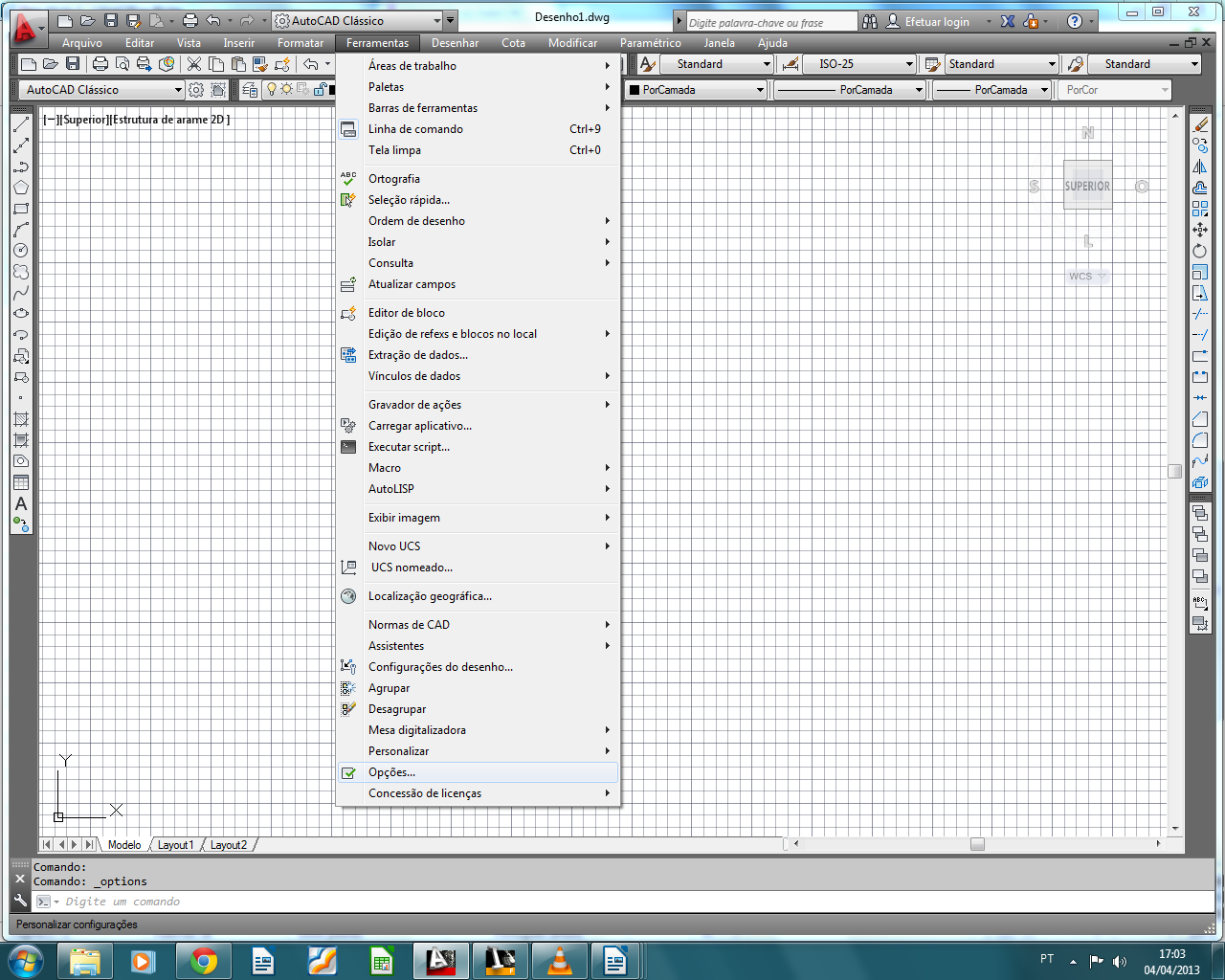The width and height of the screenshot is (1225, 980).
Task: Select the Ellipse draw tool
Action: click(x=21, y=314)
